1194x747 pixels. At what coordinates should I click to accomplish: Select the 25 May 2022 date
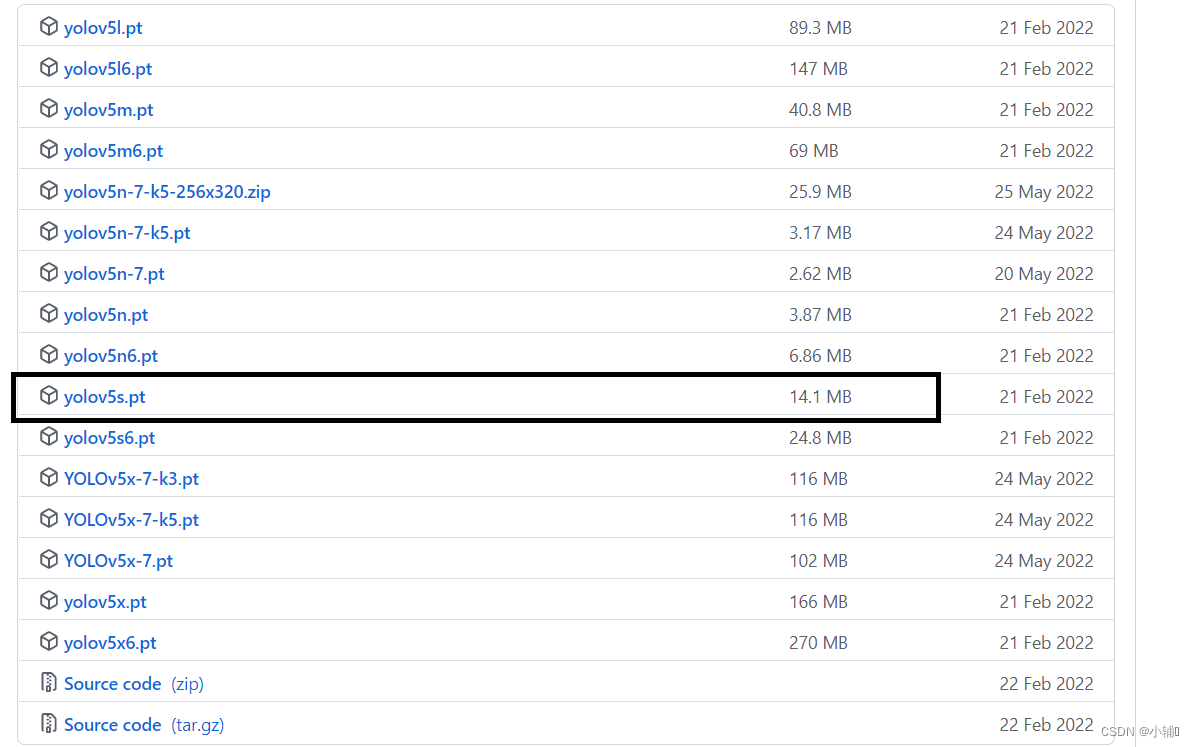(1044, 192)
